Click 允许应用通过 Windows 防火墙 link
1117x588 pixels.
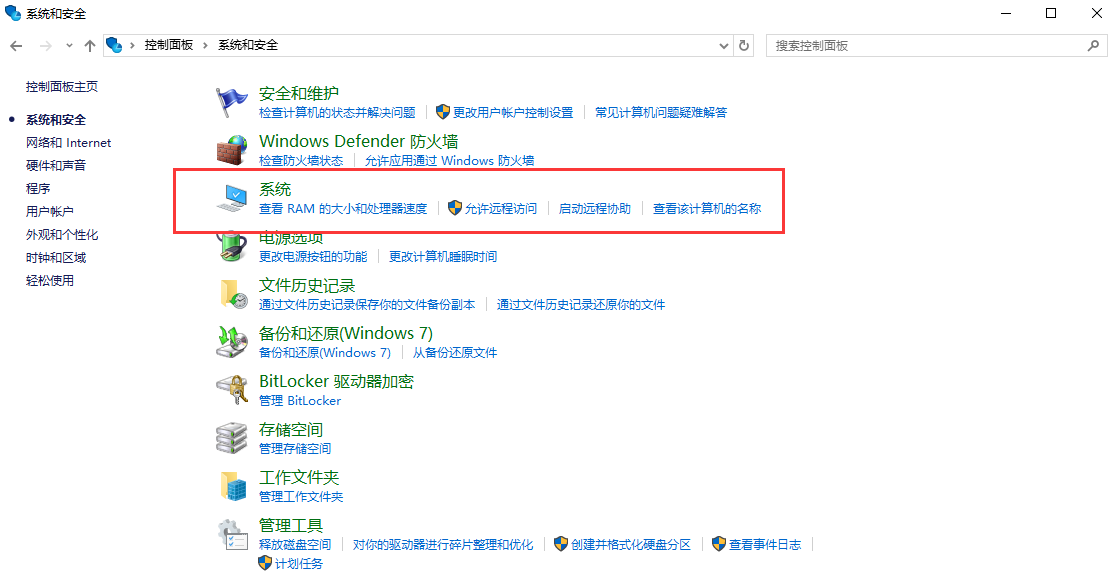(x=450, y=160)
